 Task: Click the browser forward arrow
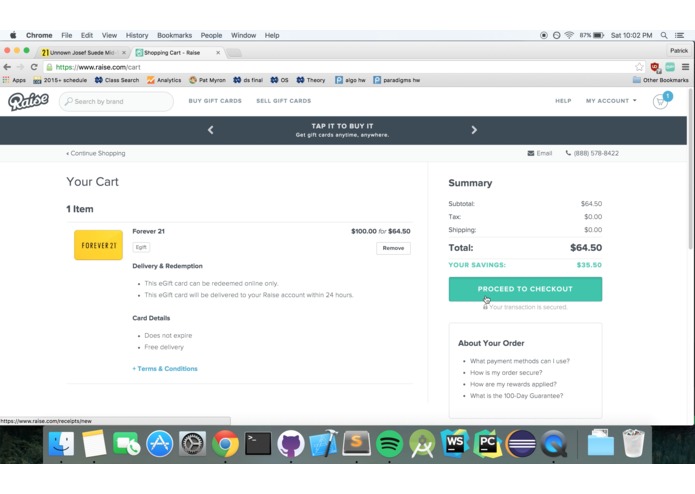(20, 67)
